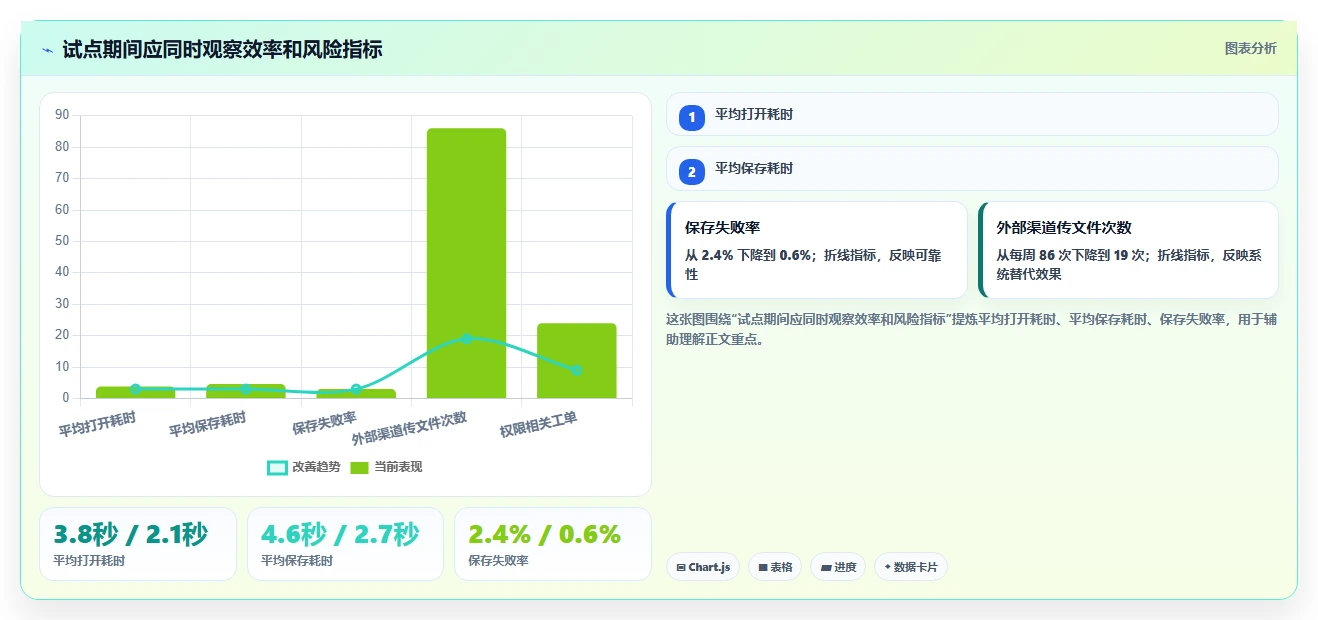Click the lightning icon beside the title
1318x620 pixels.
(x=48, y=50)
